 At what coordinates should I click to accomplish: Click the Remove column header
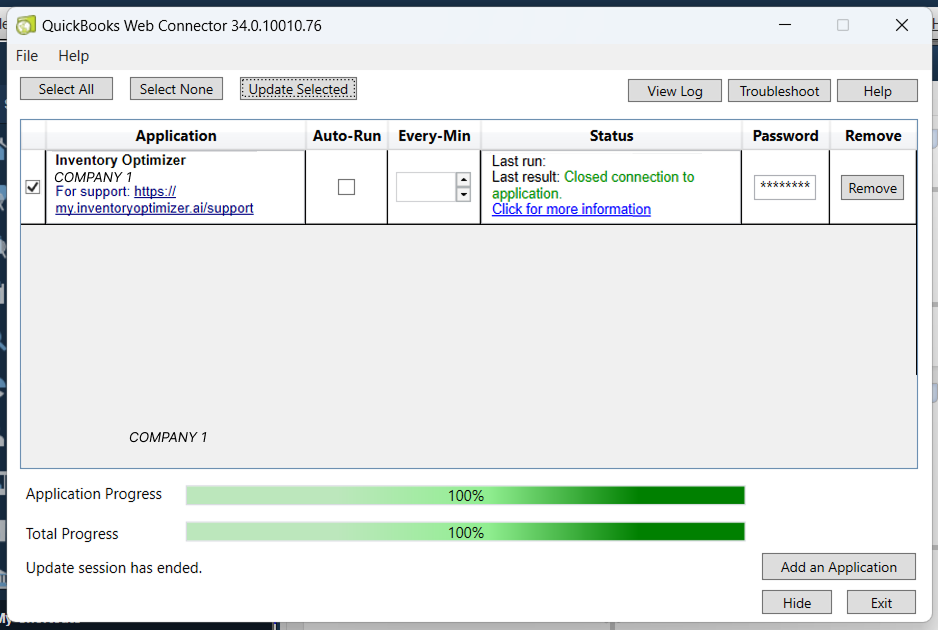873,136
